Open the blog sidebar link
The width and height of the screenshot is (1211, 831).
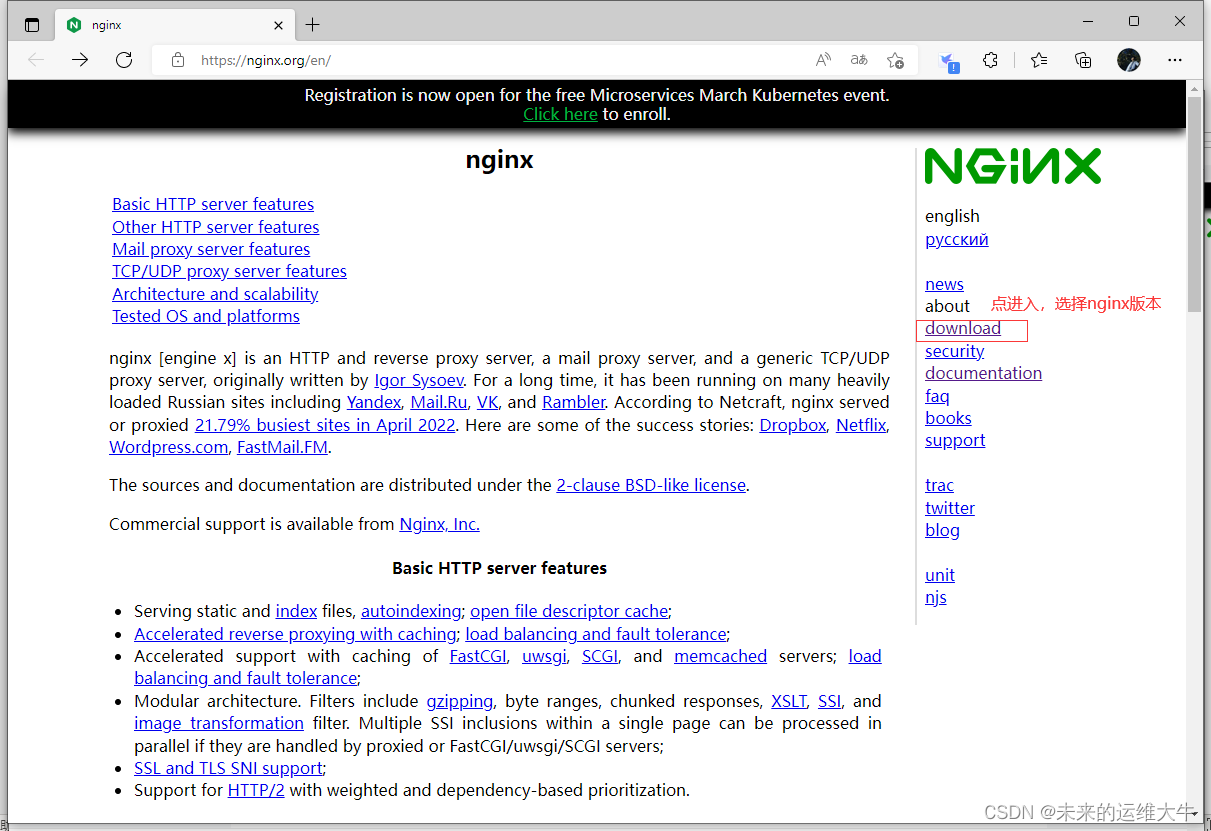point(942,530)
